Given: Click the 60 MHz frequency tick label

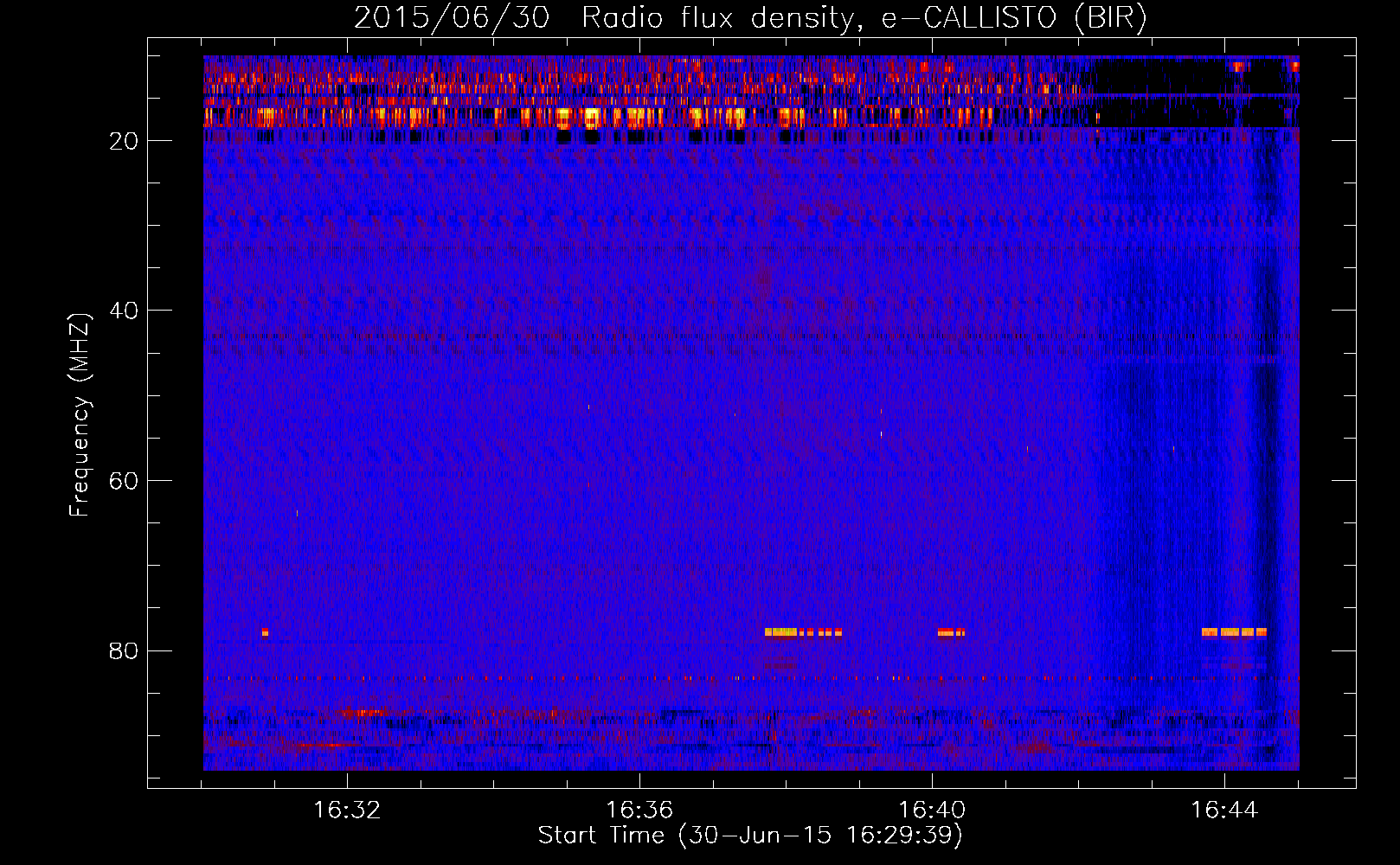Looking at the screenshot, I should coord(124,481).
